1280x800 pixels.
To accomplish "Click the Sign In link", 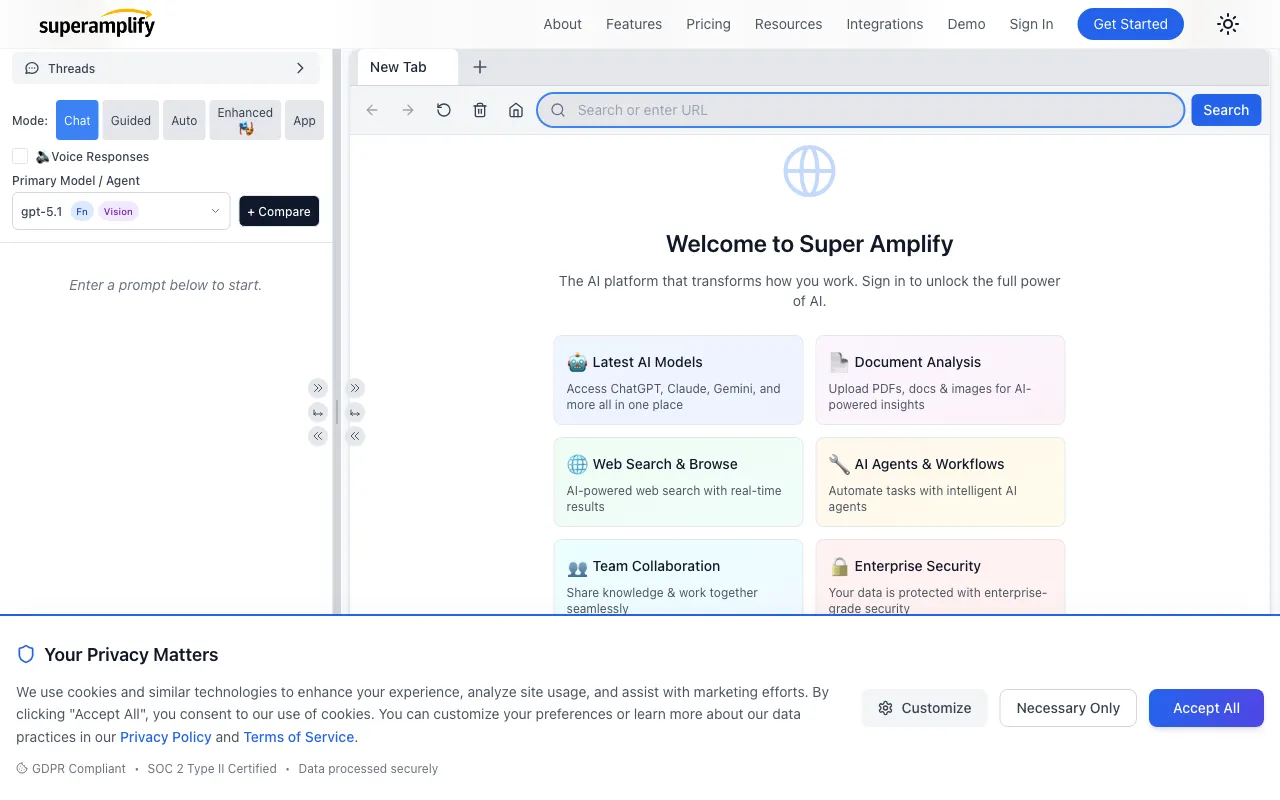I will click(x=1031, y=24).
